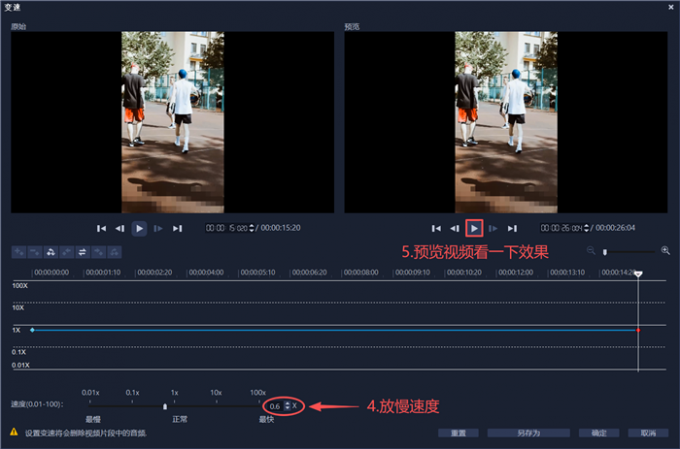Click the speed value stepper arrows
Screen dimensions: 680x449
click(x=287, y=406)
